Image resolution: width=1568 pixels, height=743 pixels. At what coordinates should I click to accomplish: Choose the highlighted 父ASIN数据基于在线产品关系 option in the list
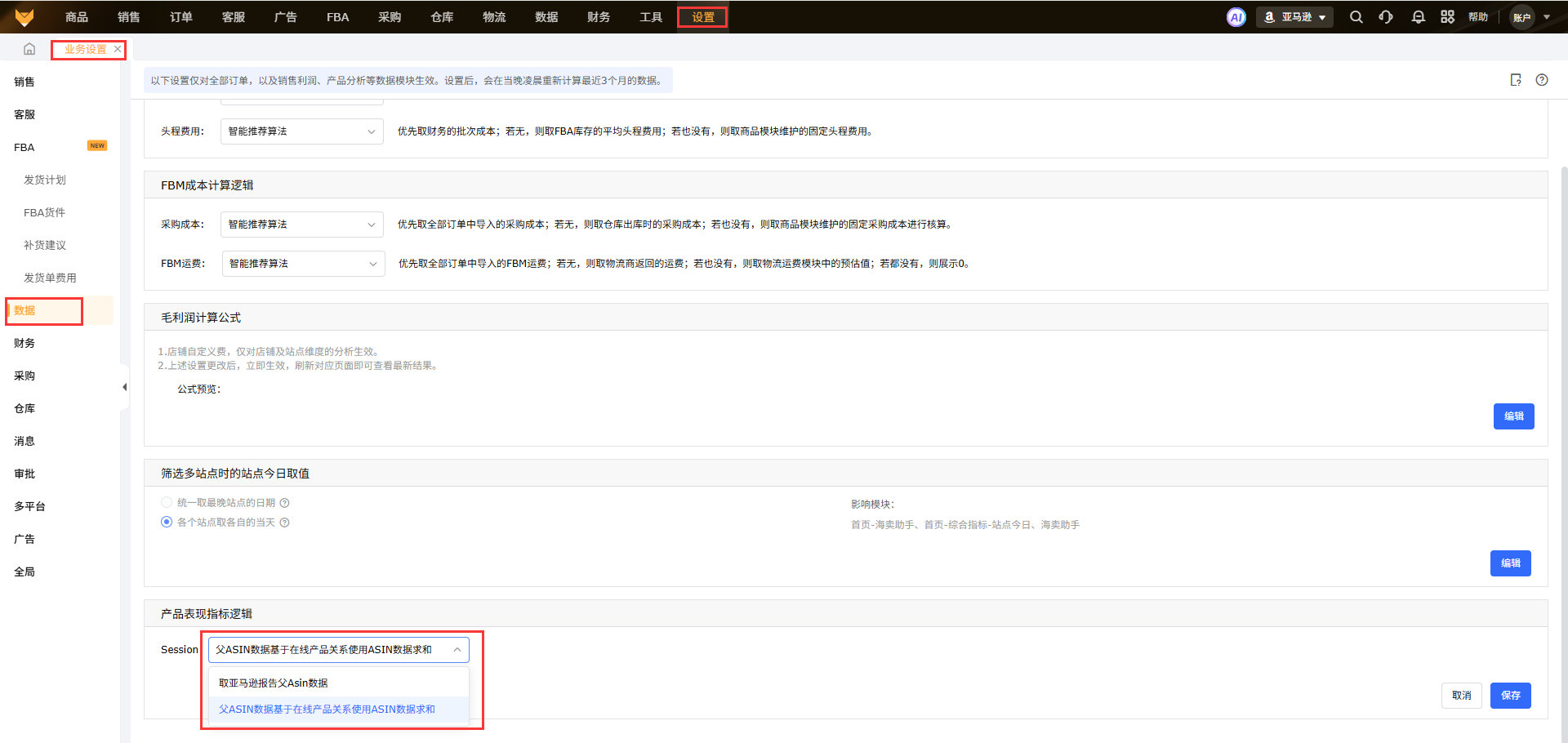point(339,710)
